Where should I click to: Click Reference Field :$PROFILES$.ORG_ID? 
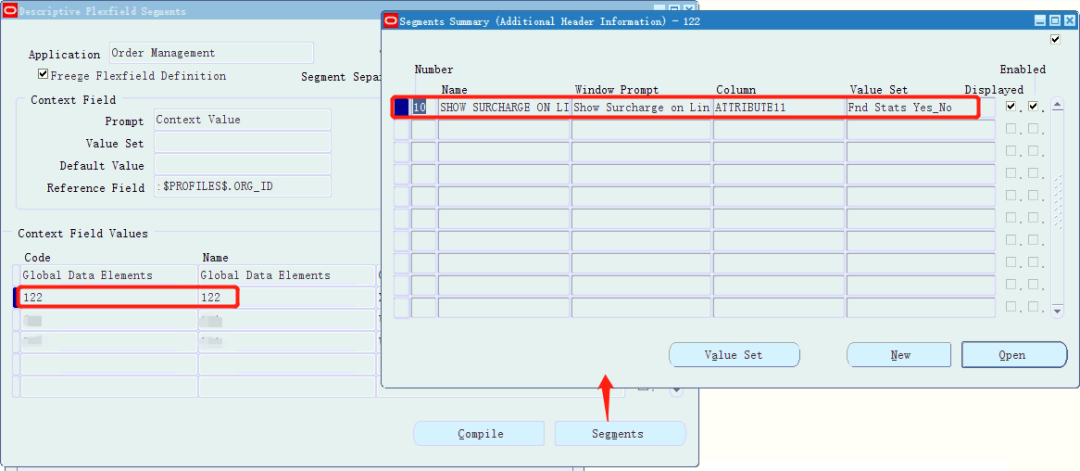(x=242, y=187)
